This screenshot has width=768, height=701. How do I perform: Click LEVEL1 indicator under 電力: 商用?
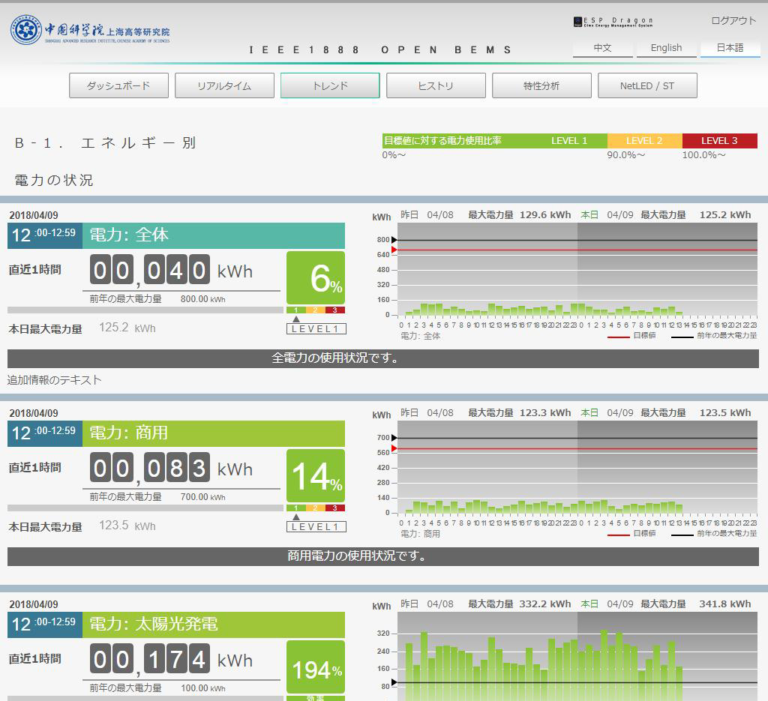[316, 527]
